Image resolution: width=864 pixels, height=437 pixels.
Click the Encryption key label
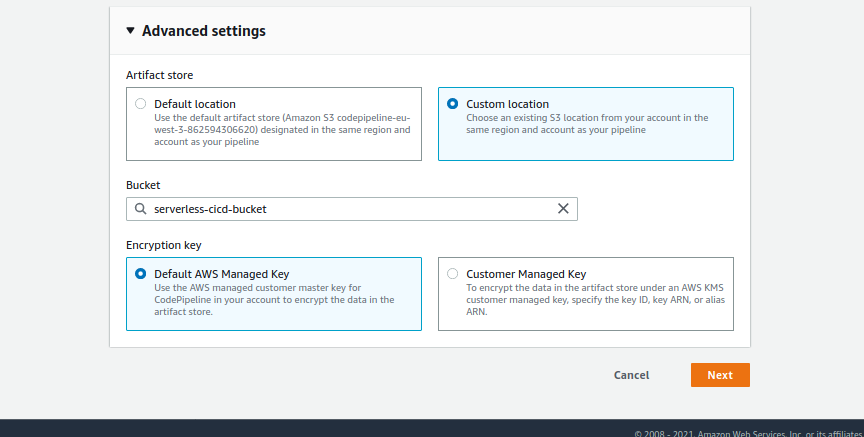pos(166,244)
